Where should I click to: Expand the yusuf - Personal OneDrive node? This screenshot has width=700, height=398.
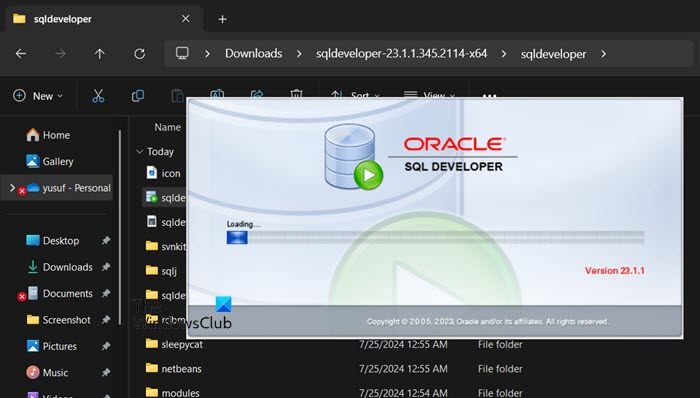click(12, 188)
